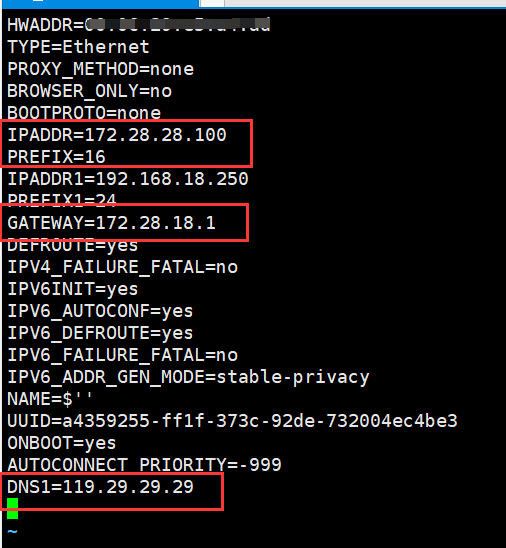Click the NAME=$'' line
This screenshot has width=506, height=548.
pos(50,399)
